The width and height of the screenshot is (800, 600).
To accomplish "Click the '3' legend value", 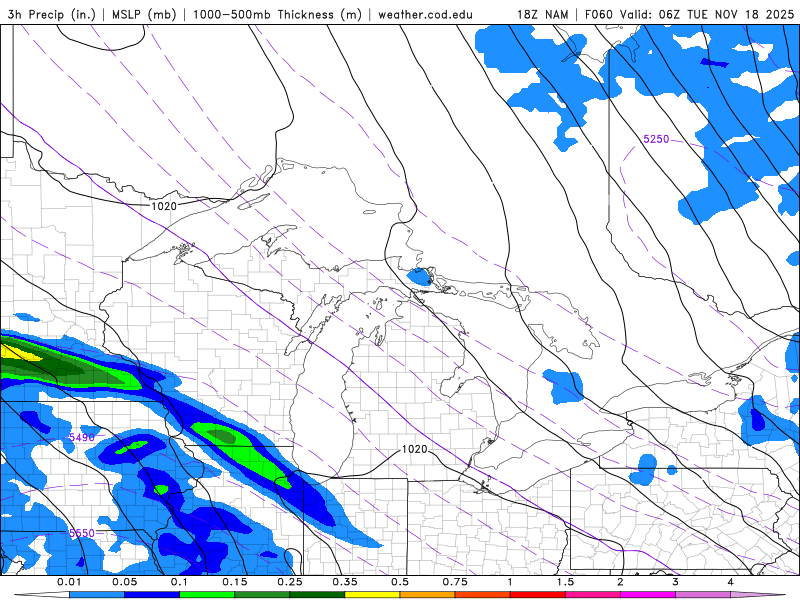I will click(676, 582).
